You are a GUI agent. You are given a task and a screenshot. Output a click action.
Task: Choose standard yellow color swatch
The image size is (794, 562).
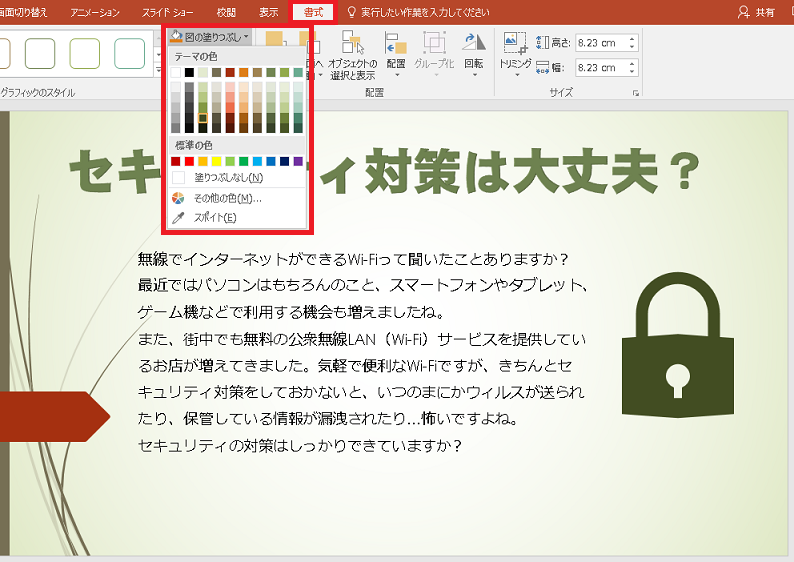pos(217,162)
